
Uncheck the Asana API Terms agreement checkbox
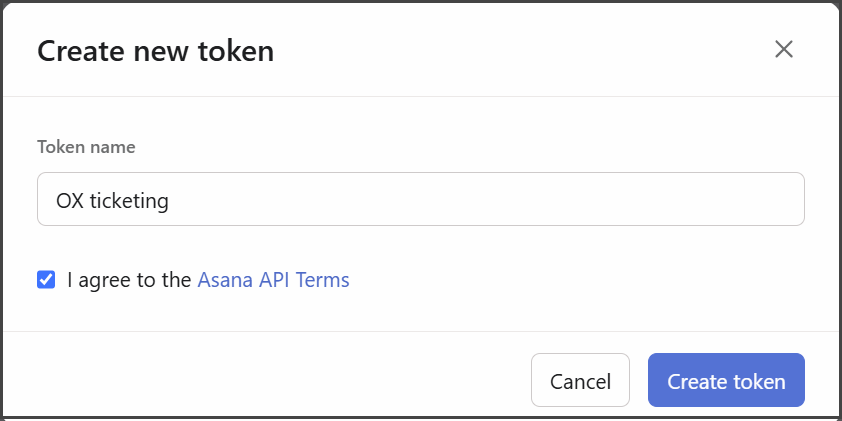46,280
